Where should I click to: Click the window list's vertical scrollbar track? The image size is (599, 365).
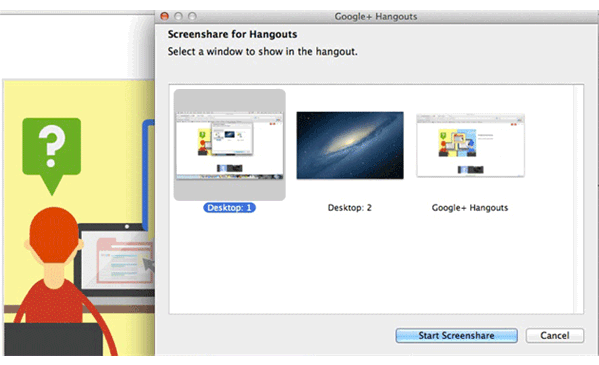(x=578, y=199)
